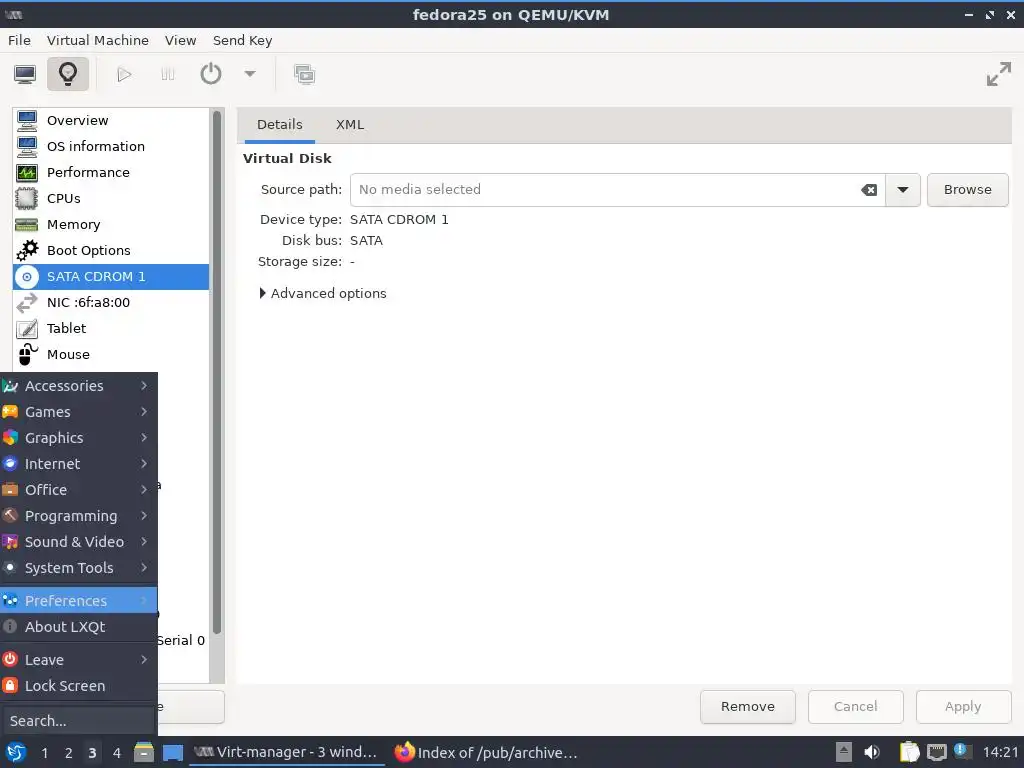1024x768 pixels.
Task: Switch to workspace 2
Action: 68,753
